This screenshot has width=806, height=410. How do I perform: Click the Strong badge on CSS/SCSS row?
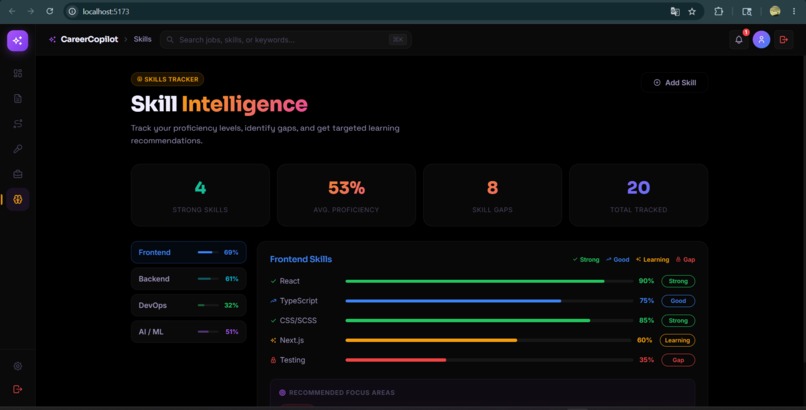point(678,321)
